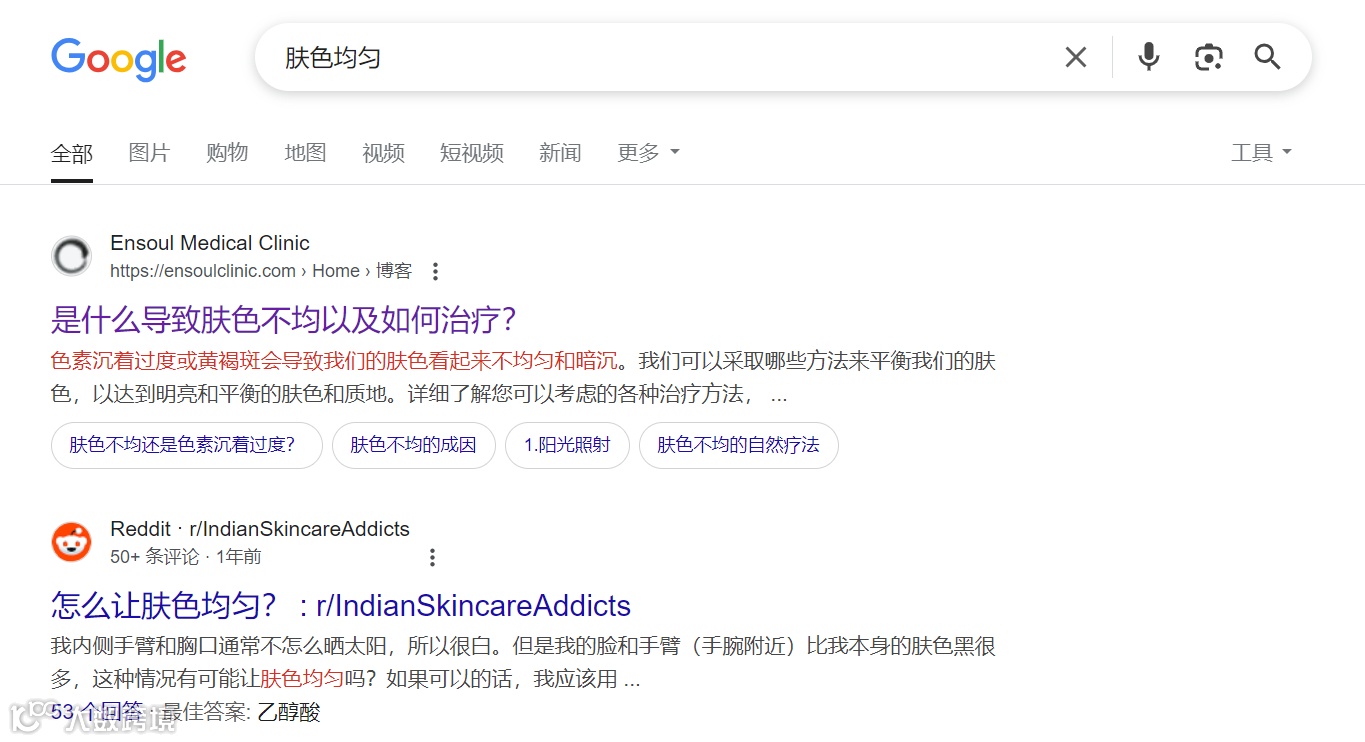This screenshot has height=742, width=1365.
Task: Click the Reddit favicon icon
Action: [71, 542]
